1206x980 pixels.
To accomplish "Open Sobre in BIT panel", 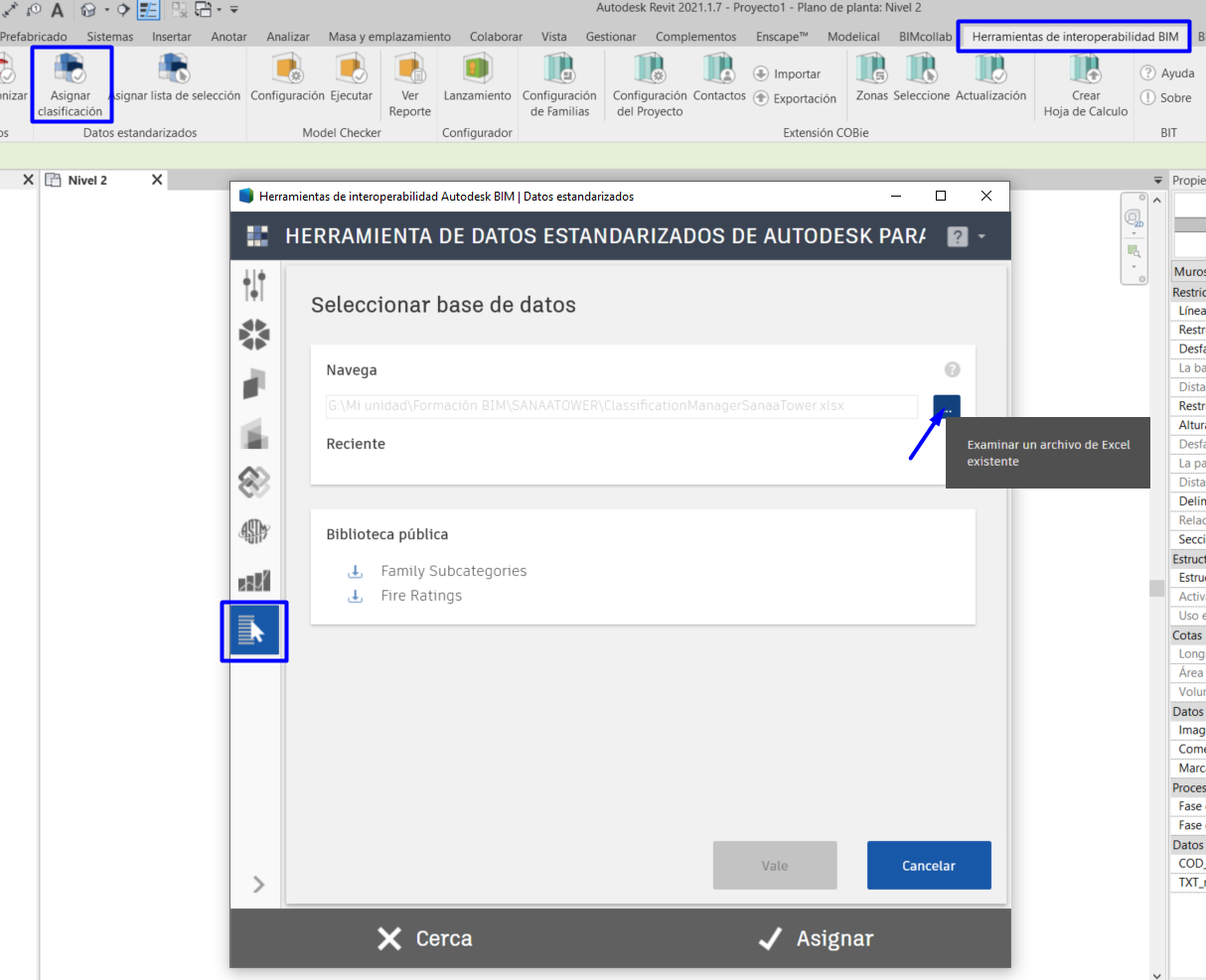I will (1165, 97).
